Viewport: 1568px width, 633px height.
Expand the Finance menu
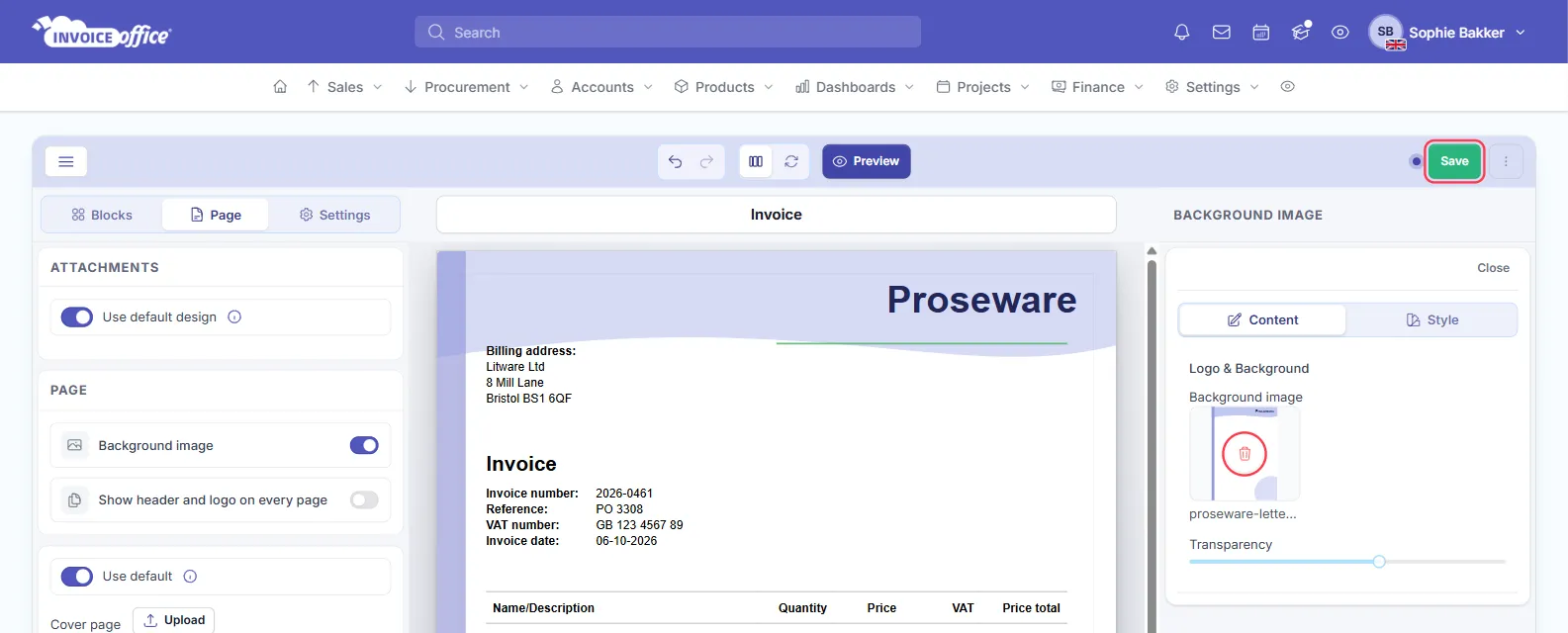(1097, 87)
